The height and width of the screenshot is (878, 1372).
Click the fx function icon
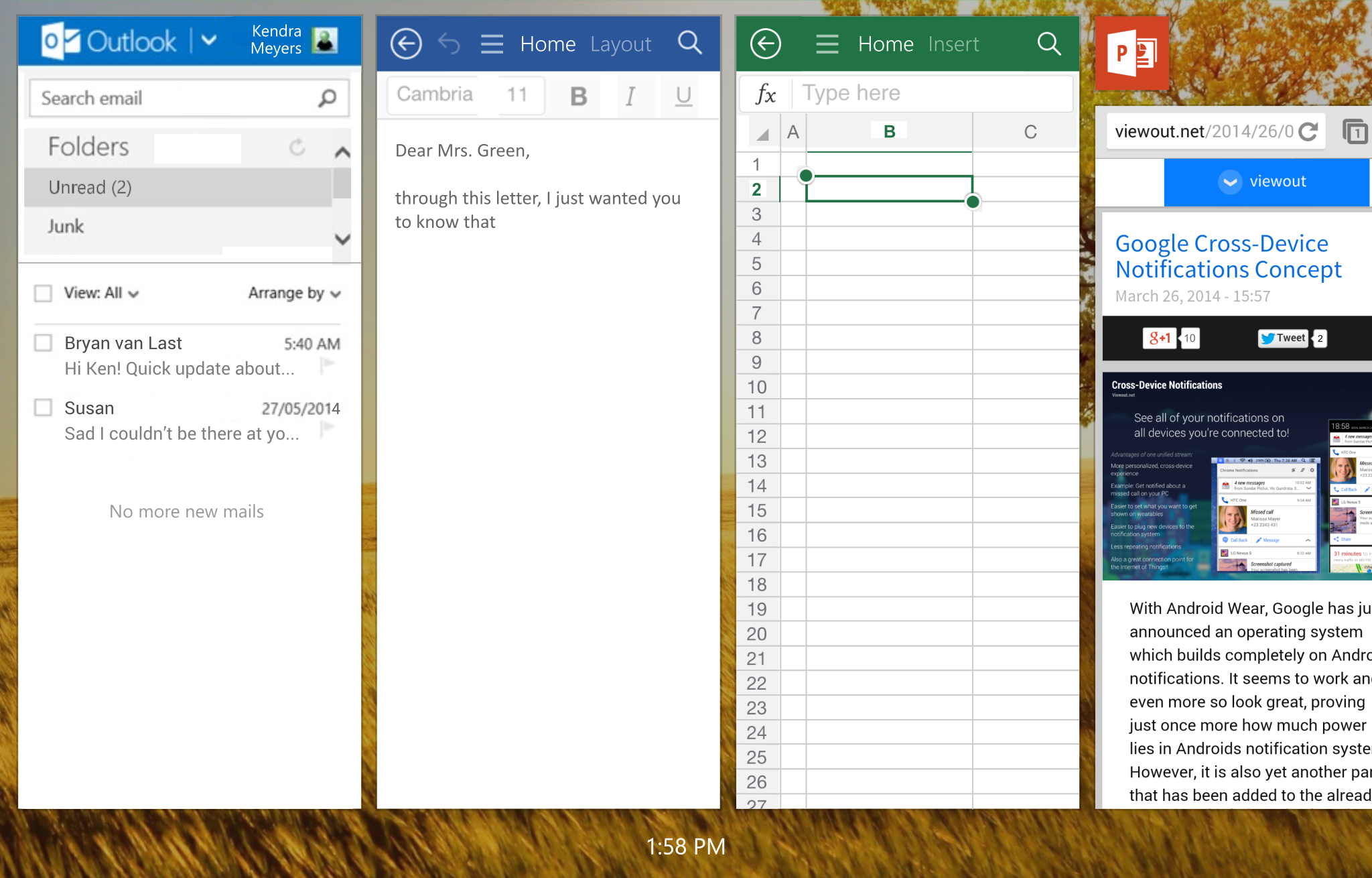point(766,94)
